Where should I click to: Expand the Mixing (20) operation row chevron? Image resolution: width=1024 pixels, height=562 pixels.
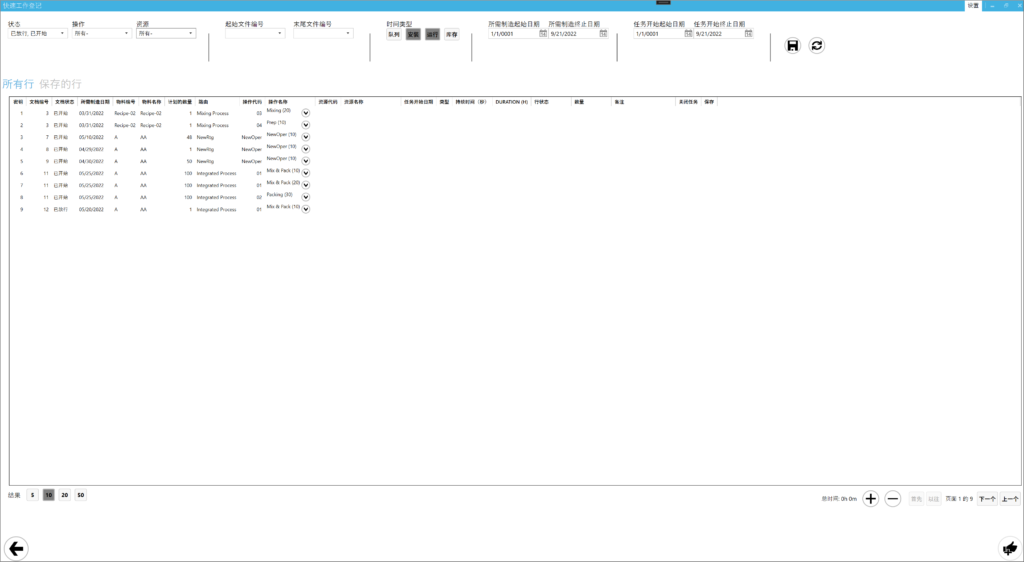(x=306, y=113)
